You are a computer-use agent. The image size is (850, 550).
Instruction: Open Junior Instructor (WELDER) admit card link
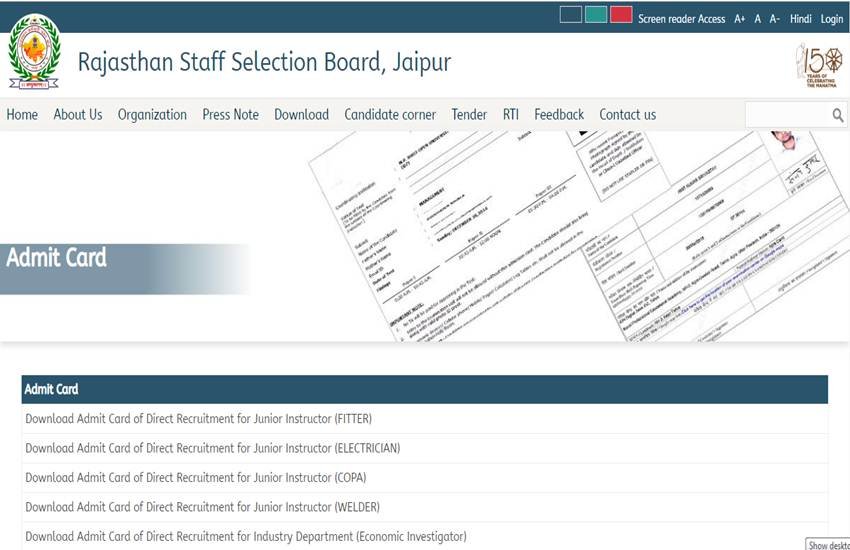click(x=202, y=507)
